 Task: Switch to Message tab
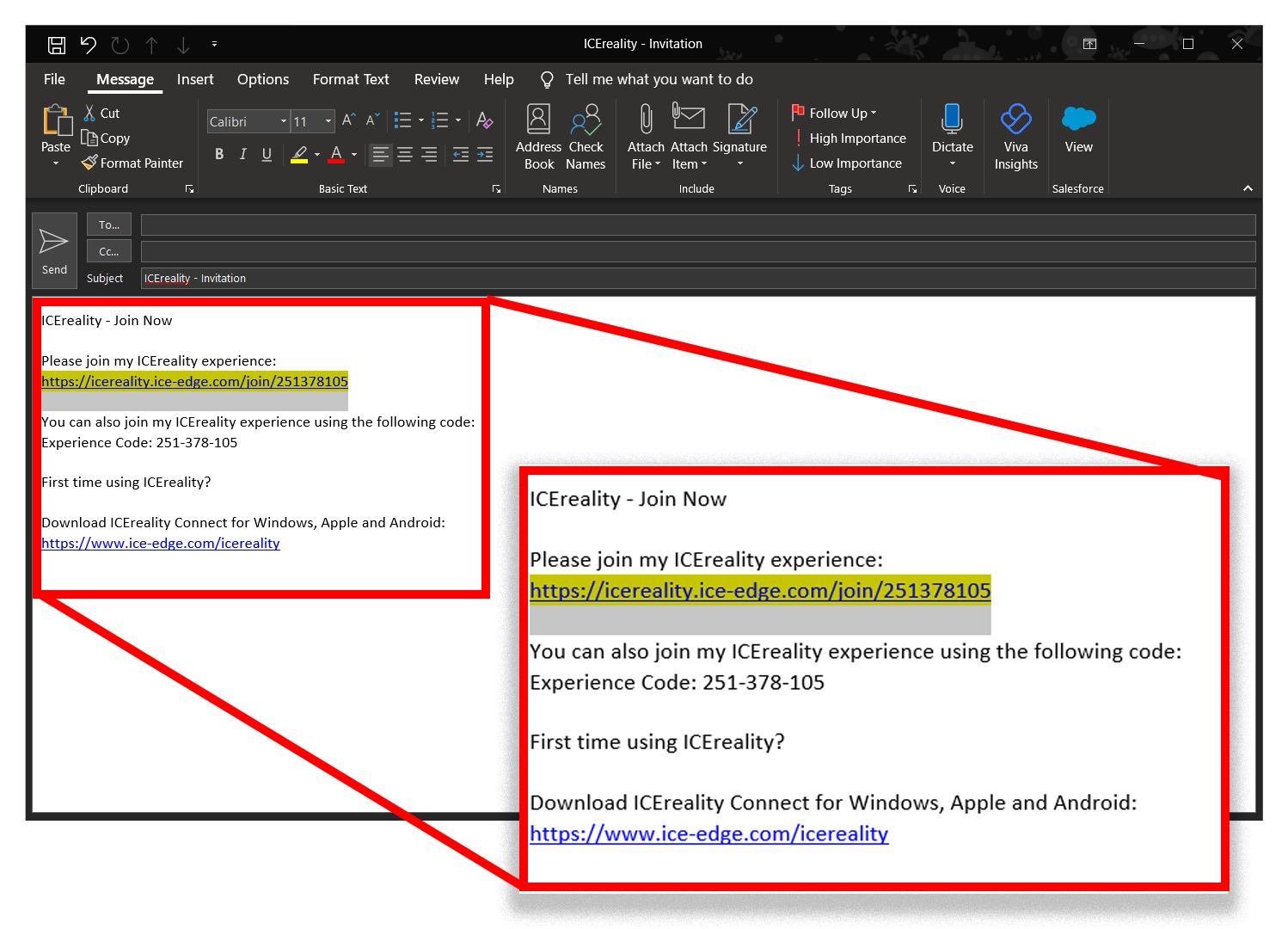pos(125,79)
